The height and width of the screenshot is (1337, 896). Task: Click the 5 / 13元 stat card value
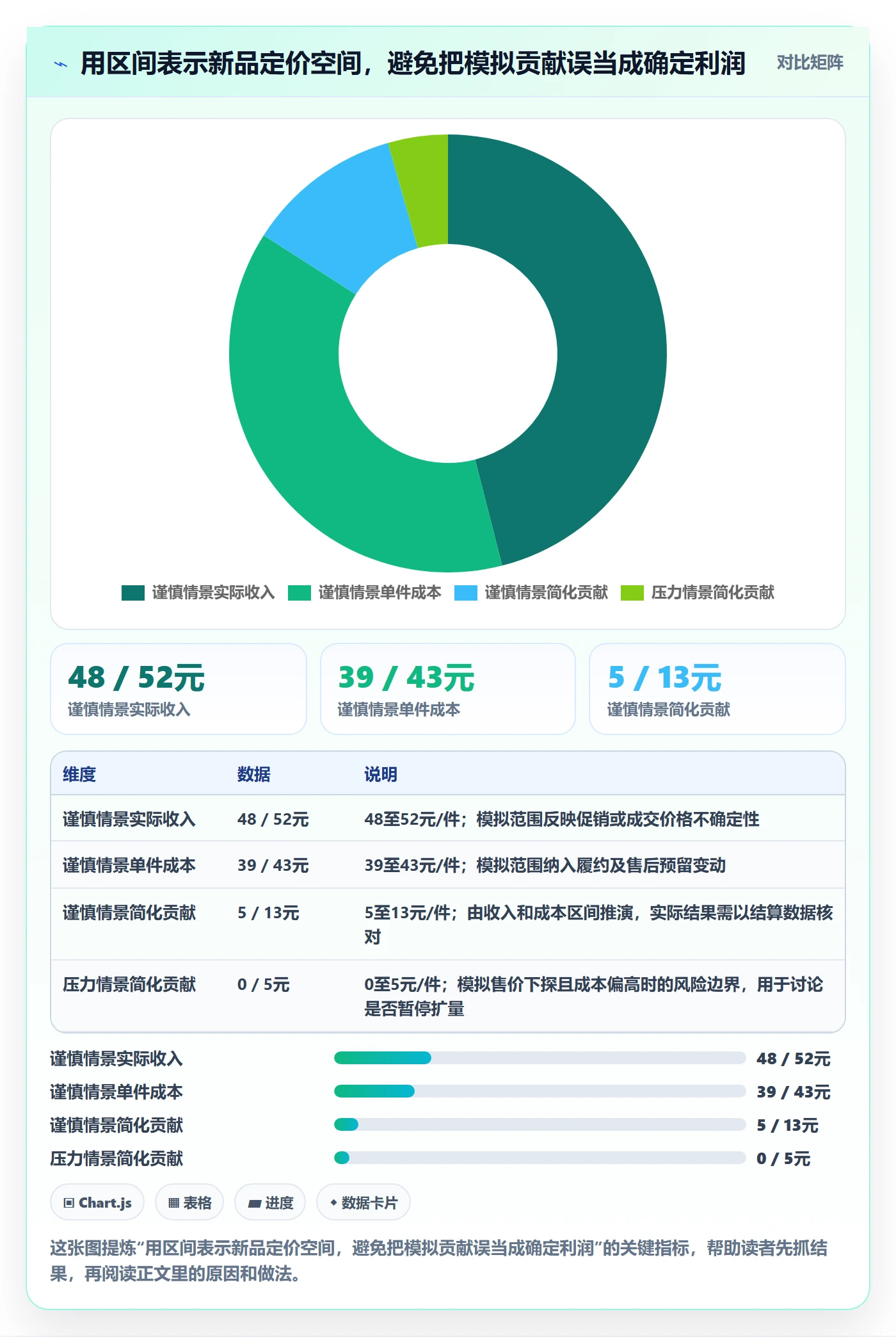(x=665, y=677)
